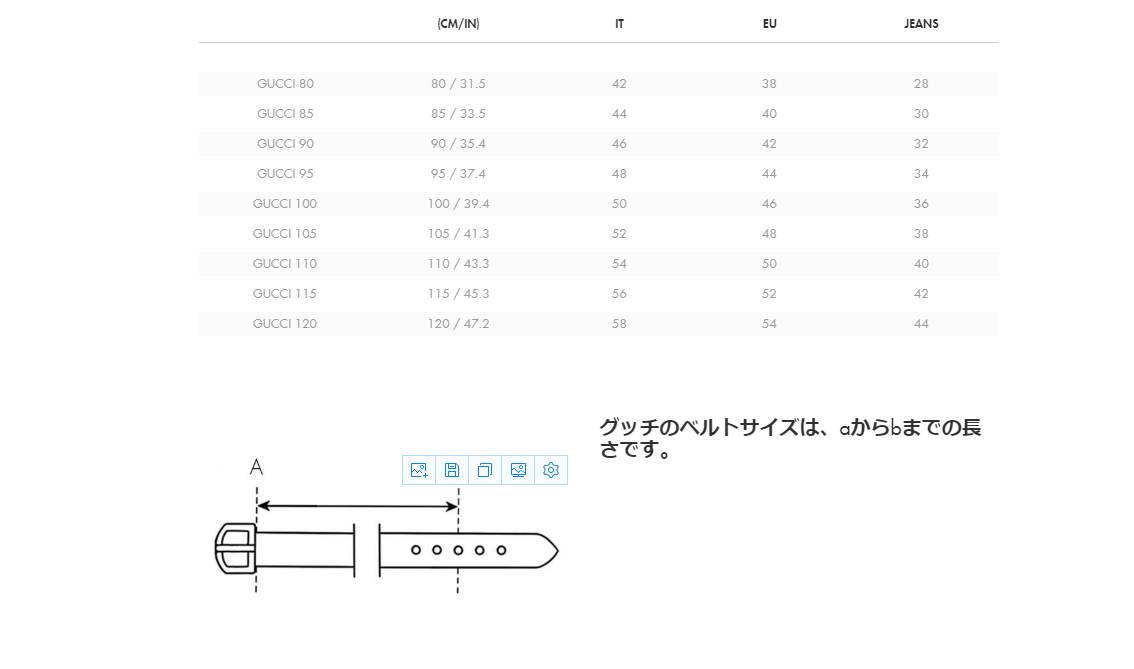This screenshot has width=1134, height=669.
Task: Click the belt measurement diagram
Action: pyautogui.click(x=387, y=527)
